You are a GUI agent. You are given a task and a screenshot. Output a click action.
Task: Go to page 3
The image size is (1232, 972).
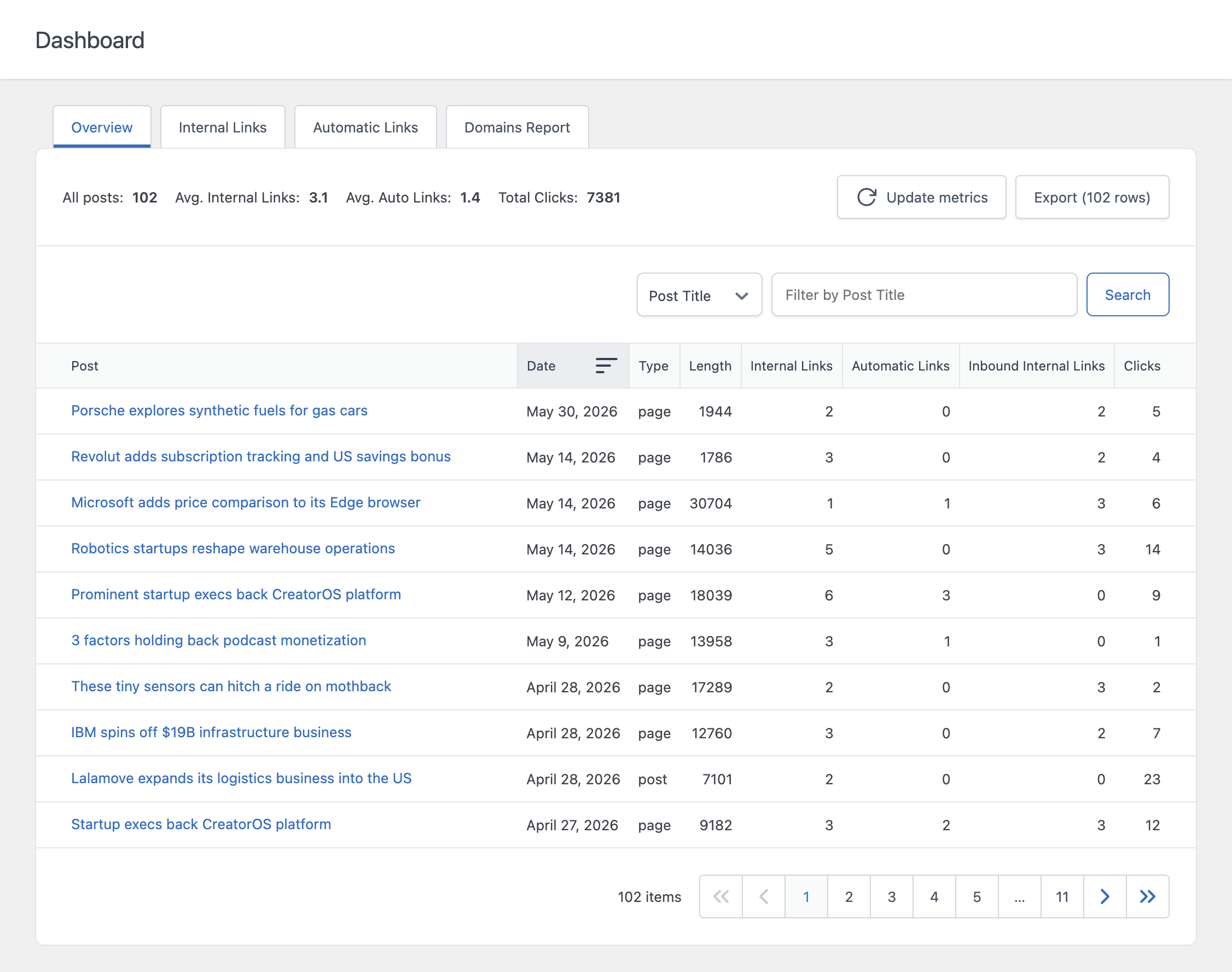[x=891, y=896]
